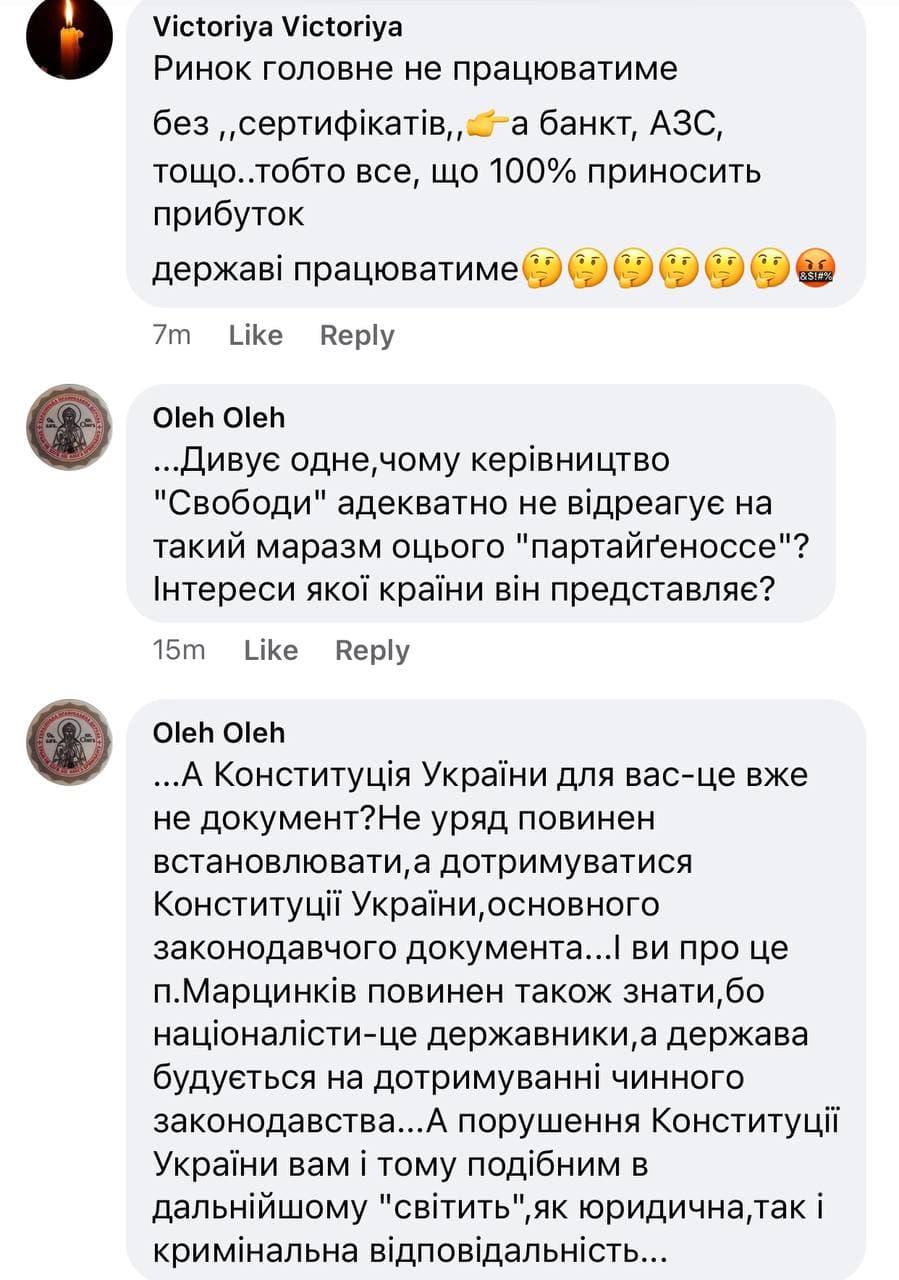This screenshot has width=899, height=1280.
Task: Like Oleh Oleh's 15m comment
Action: point(271,651)
